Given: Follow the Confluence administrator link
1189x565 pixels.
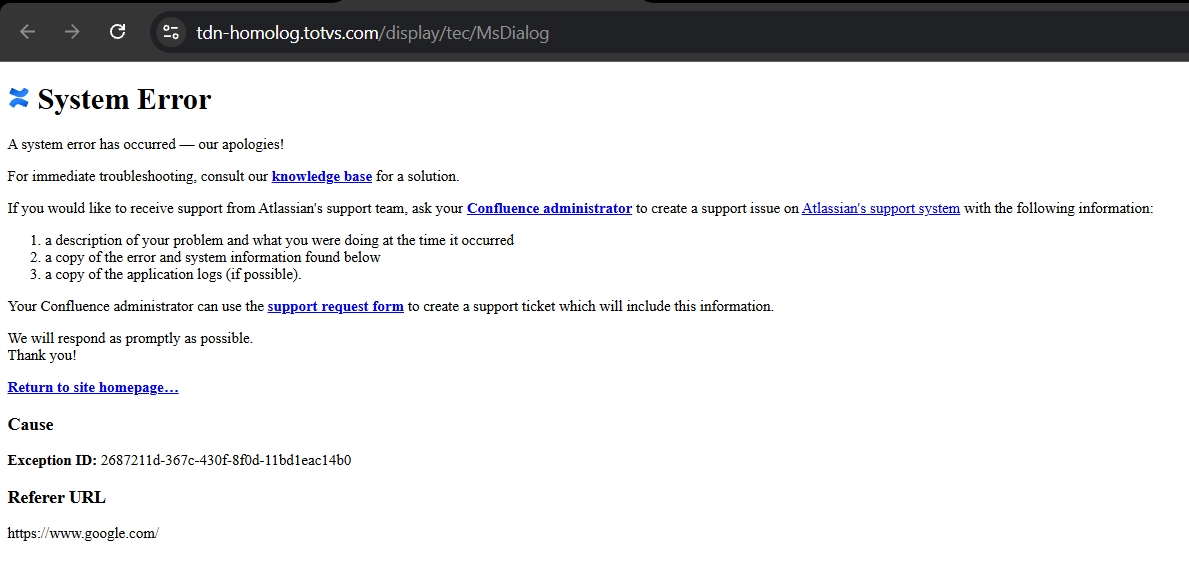Looking at the screenshot, I should (x=549, y=209).
